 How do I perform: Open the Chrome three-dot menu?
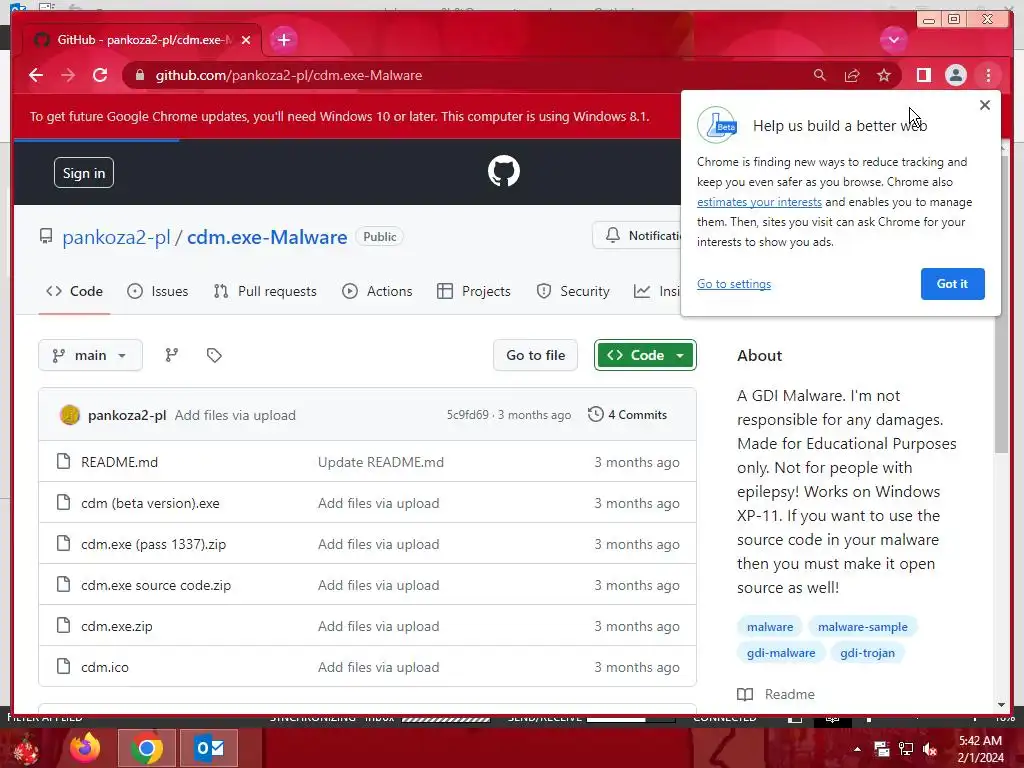click(x=988, y=75)
